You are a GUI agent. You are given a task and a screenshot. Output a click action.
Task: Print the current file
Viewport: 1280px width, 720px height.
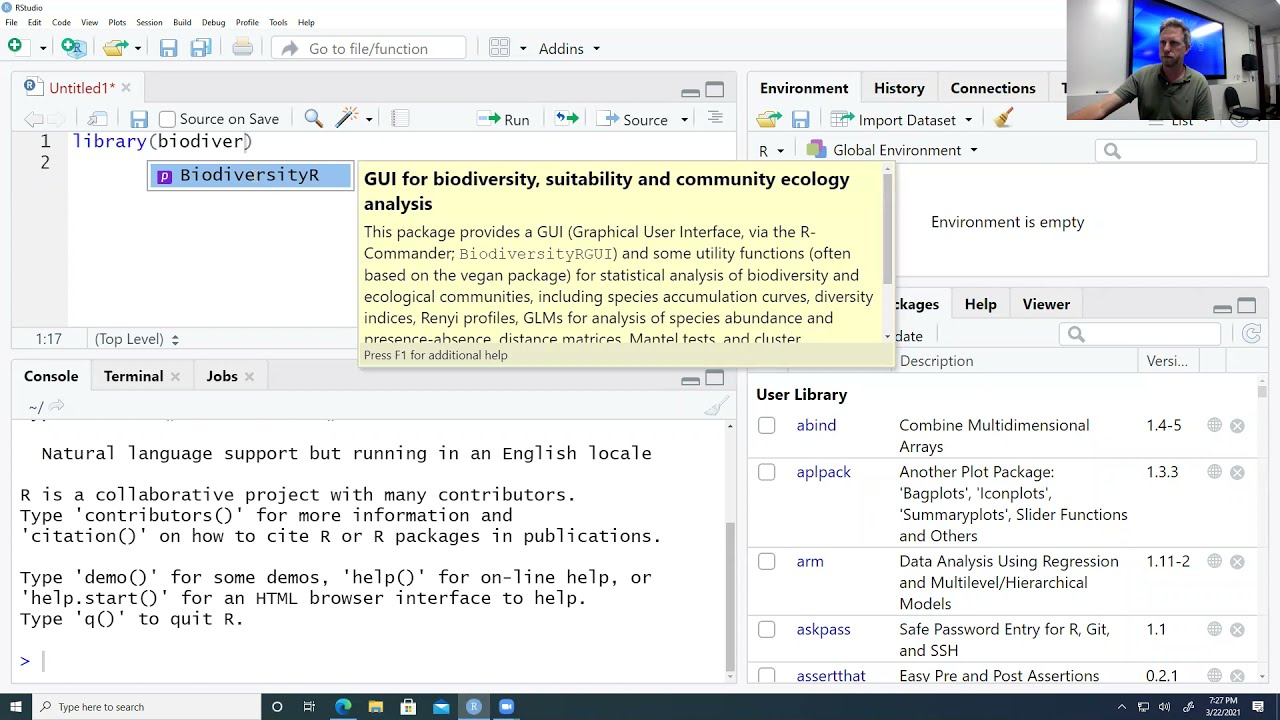click(242, 48)
